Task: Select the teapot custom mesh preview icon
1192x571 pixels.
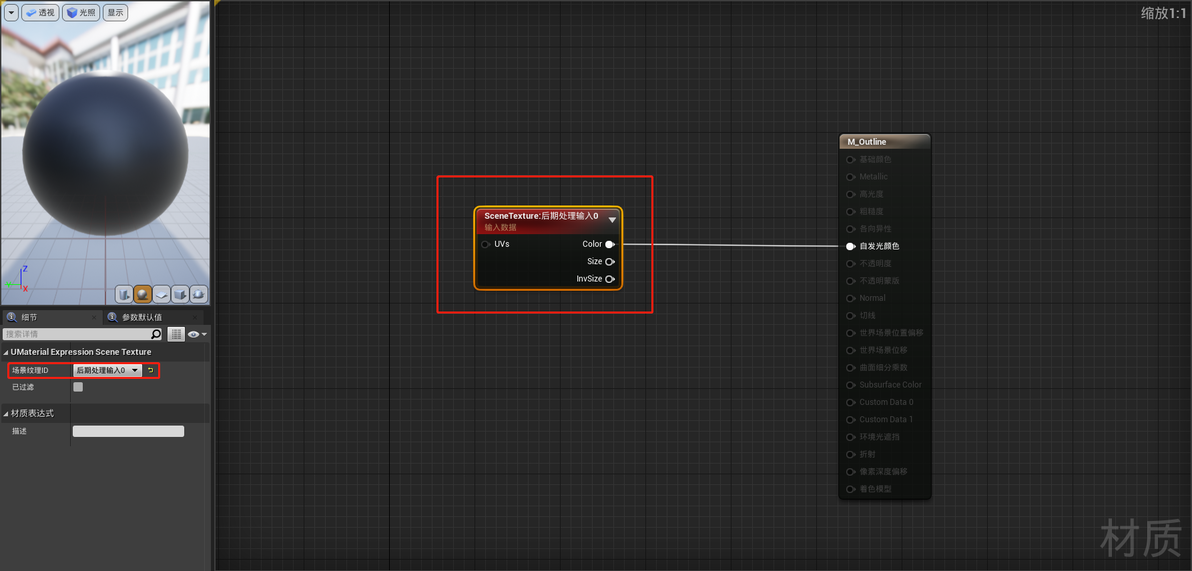Action: coord(198,294)
